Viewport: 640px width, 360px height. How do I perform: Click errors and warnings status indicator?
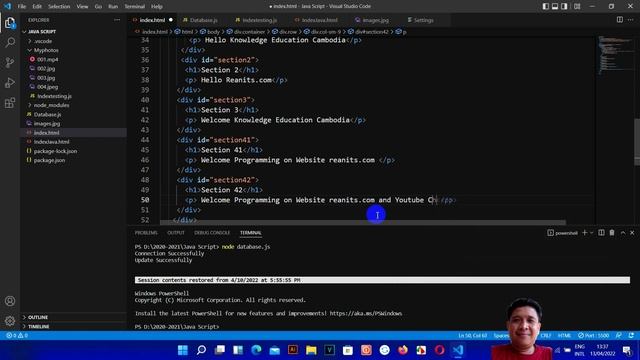pos(17,336)
